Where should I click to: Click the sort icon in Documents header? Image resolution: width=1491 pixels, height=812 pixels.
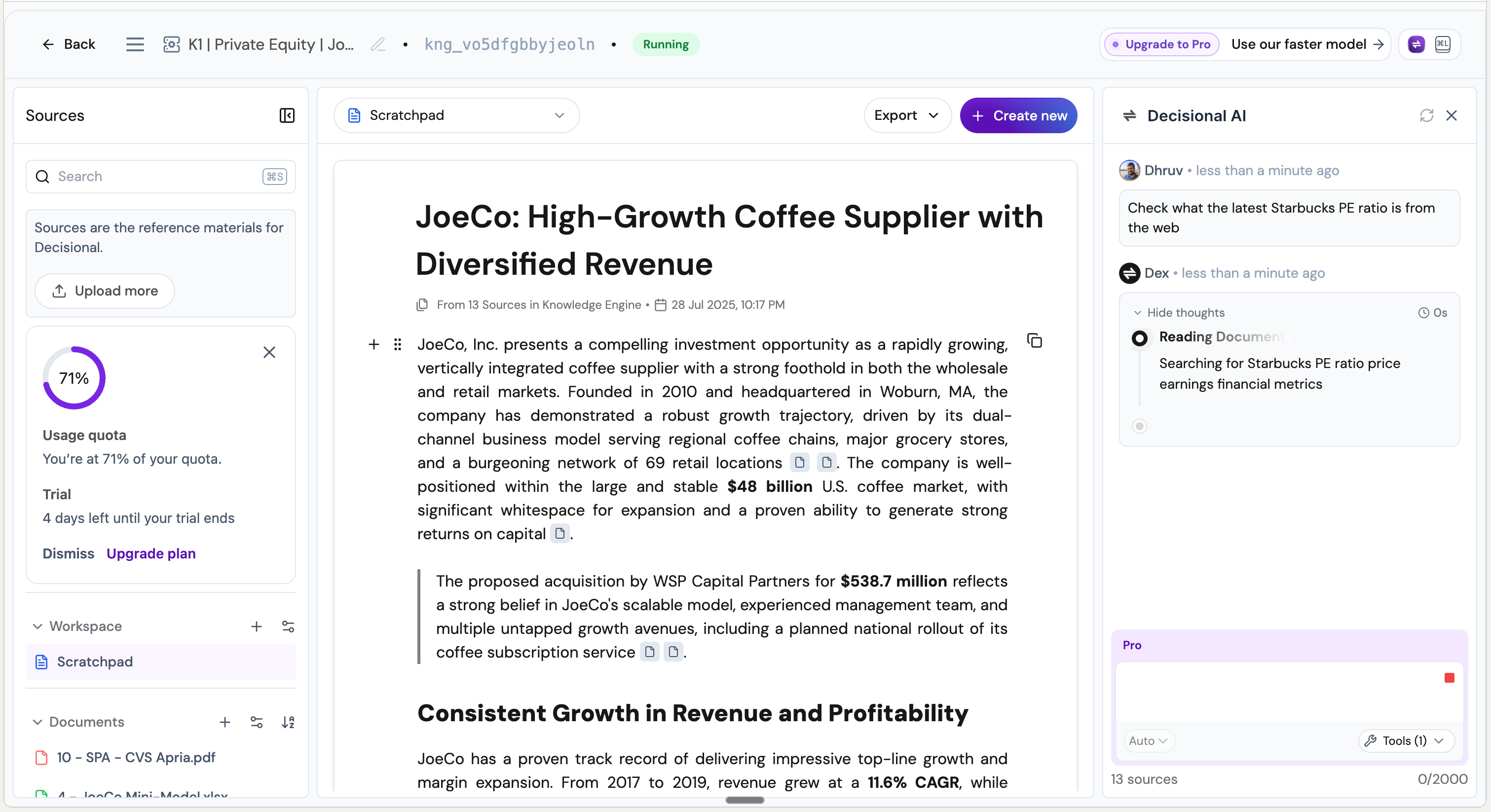click(x=288, y=722)
